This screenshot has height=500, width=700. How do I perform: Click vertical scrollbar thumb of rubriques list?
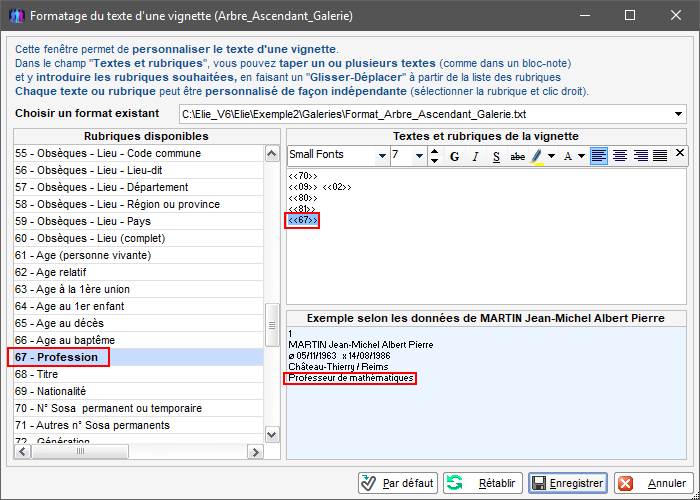click(x=272, y=325)
